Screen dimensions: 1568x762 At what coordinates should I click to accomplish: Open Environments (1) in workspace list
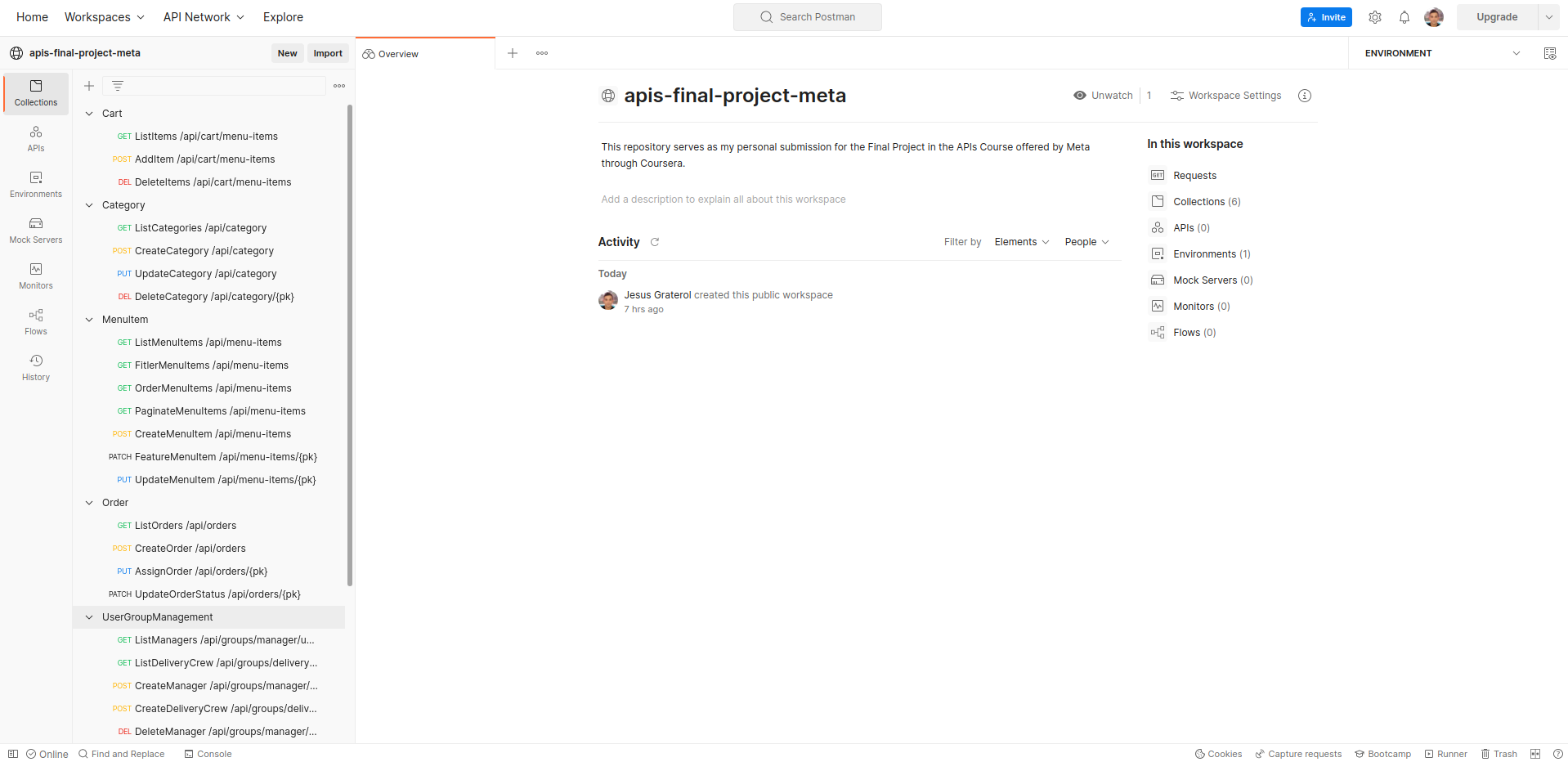(x=1212, y=254)
